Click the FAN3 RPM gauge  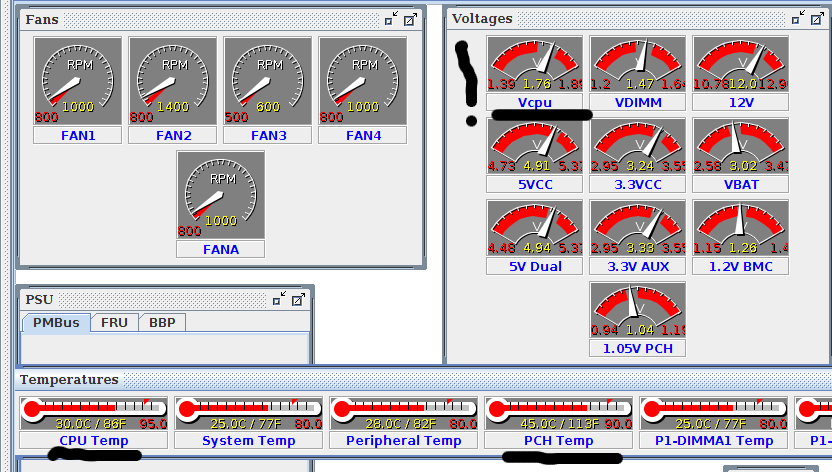click(267, 81)
